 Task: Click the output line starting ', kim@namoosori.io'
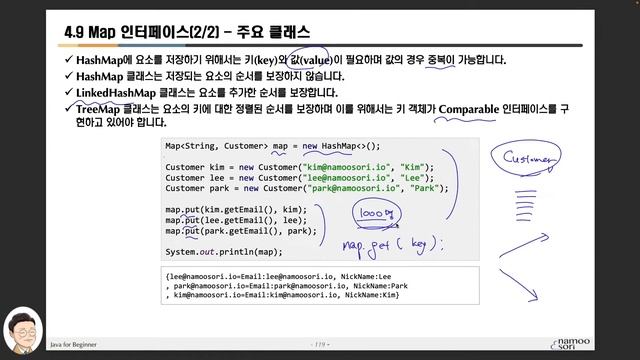point(282,295)
